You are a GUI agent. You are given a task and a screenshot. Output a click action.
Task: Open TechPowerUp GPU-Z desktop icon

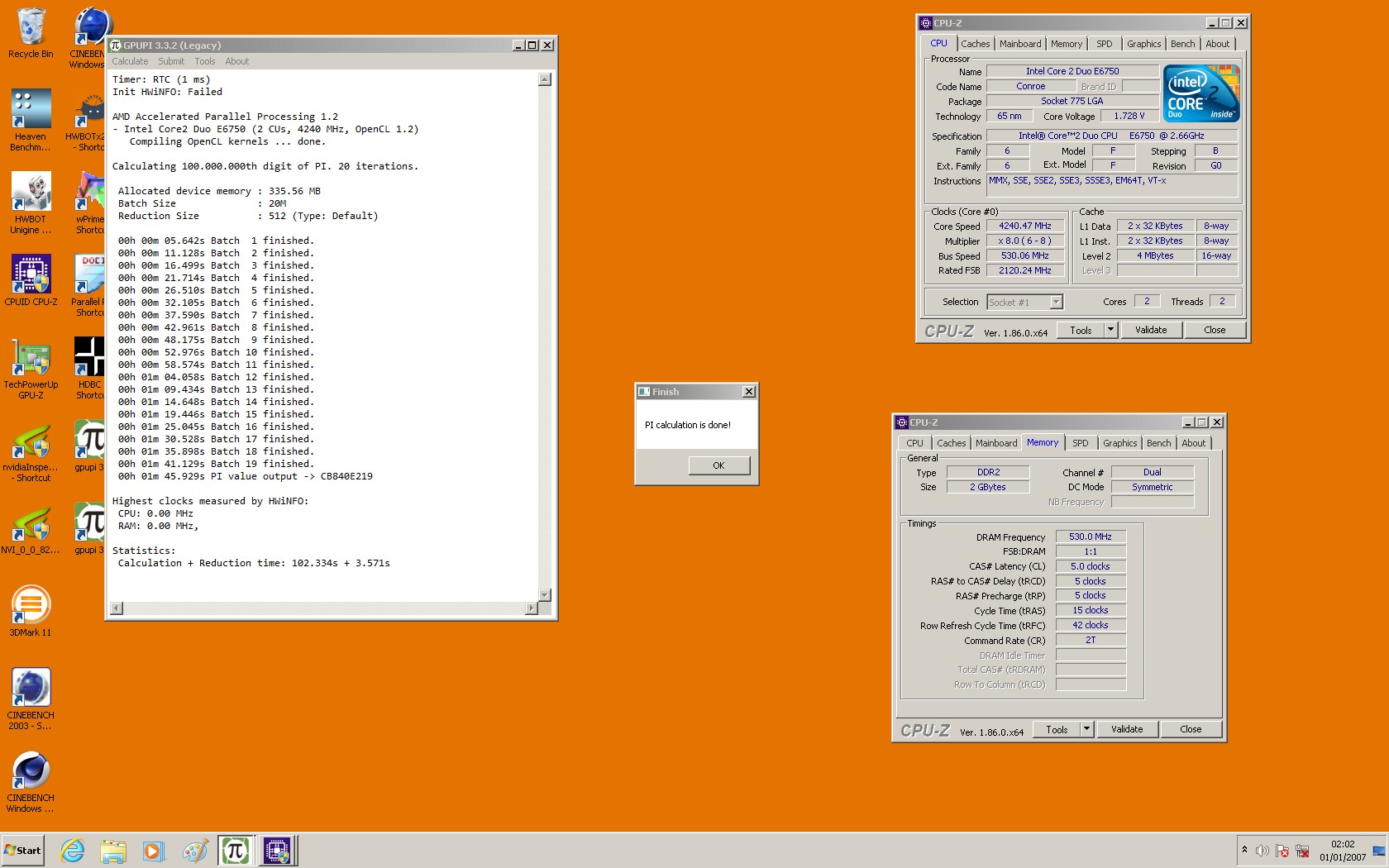click(31, 368)
